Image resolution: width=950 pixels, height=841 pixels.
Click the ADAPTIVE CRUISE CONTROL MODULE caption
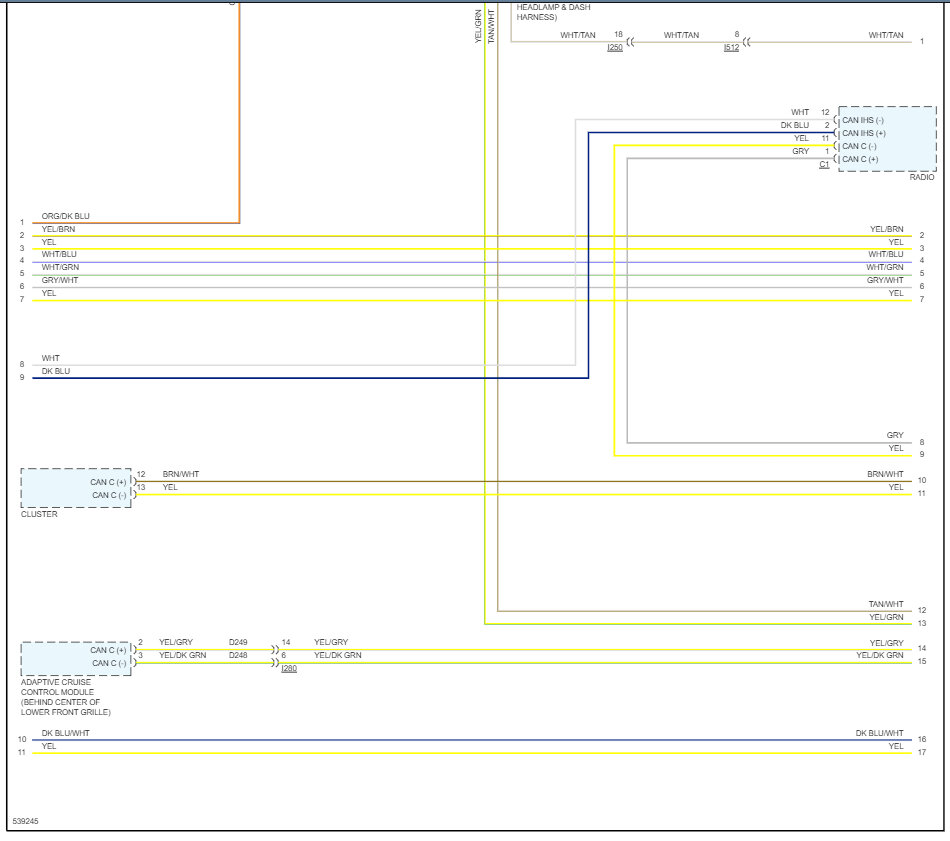(65, 697)
